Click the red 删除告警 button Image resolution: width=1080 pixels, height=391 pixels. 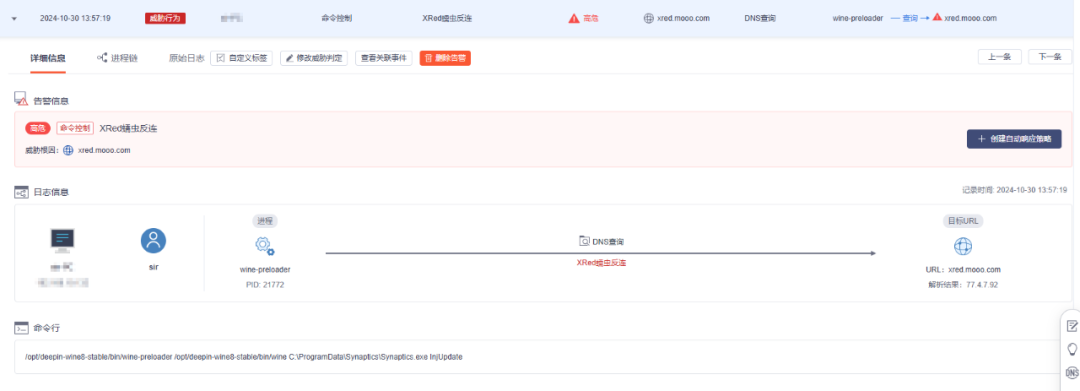445,59
